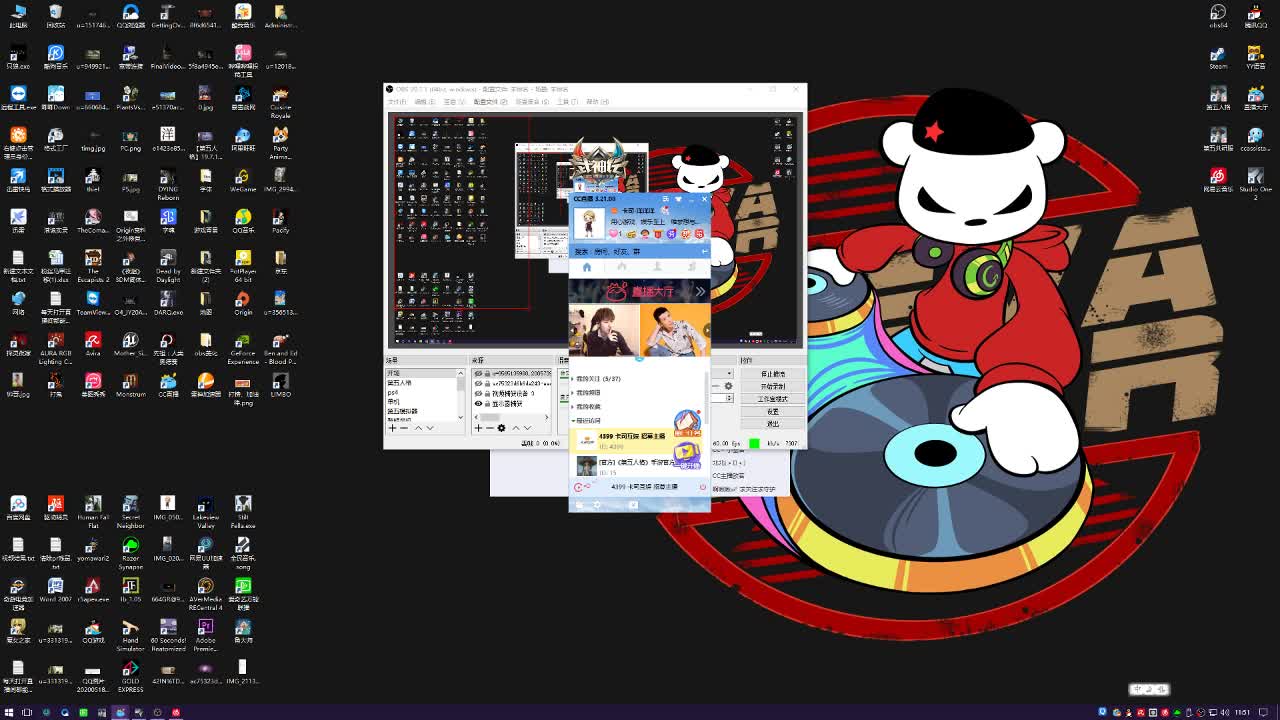Toggle eye icon of first source
Image resolution: width=1280 pixels, height=720 pixels.
[x=479, y=374]
